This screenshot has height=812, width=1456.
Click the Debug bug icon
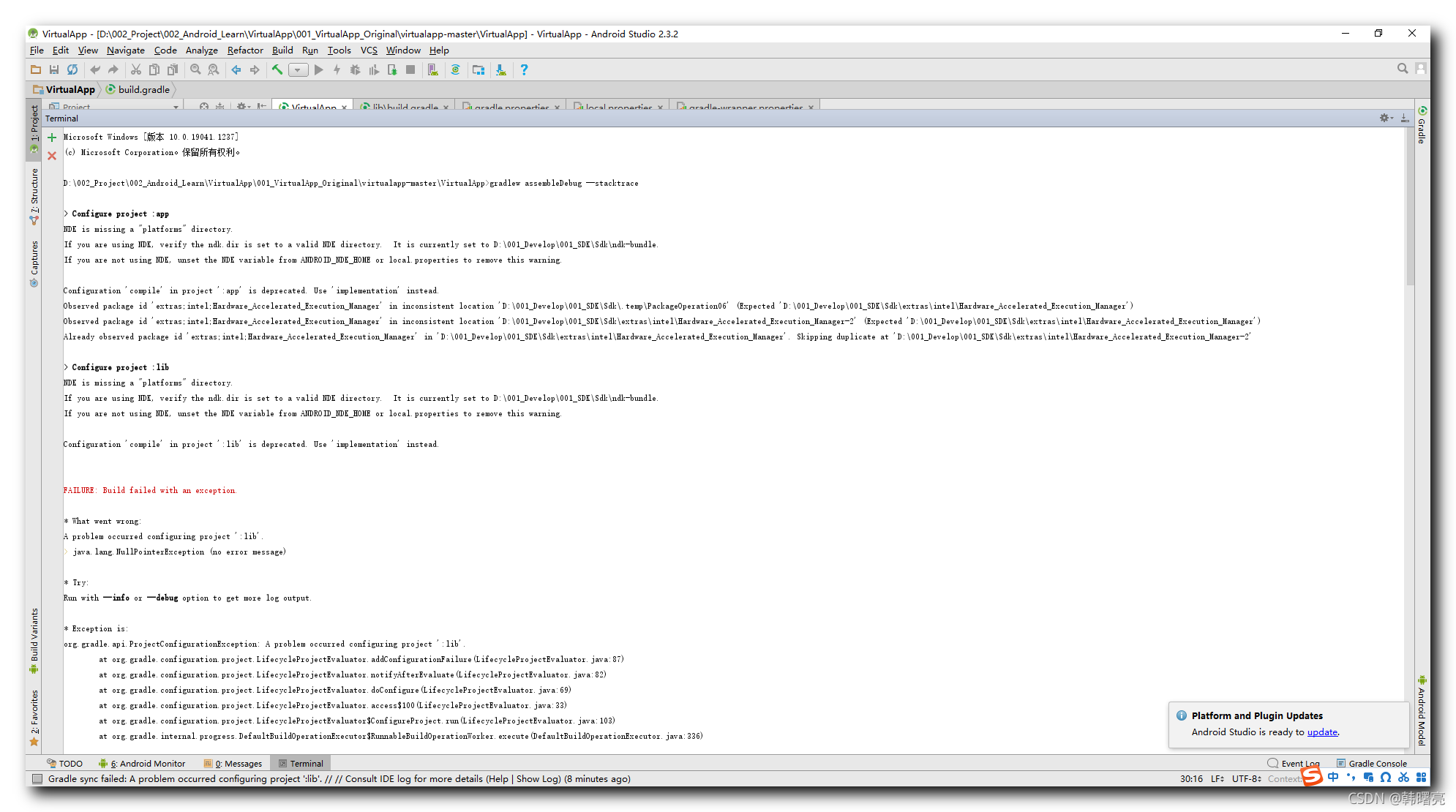coord(356,69)
